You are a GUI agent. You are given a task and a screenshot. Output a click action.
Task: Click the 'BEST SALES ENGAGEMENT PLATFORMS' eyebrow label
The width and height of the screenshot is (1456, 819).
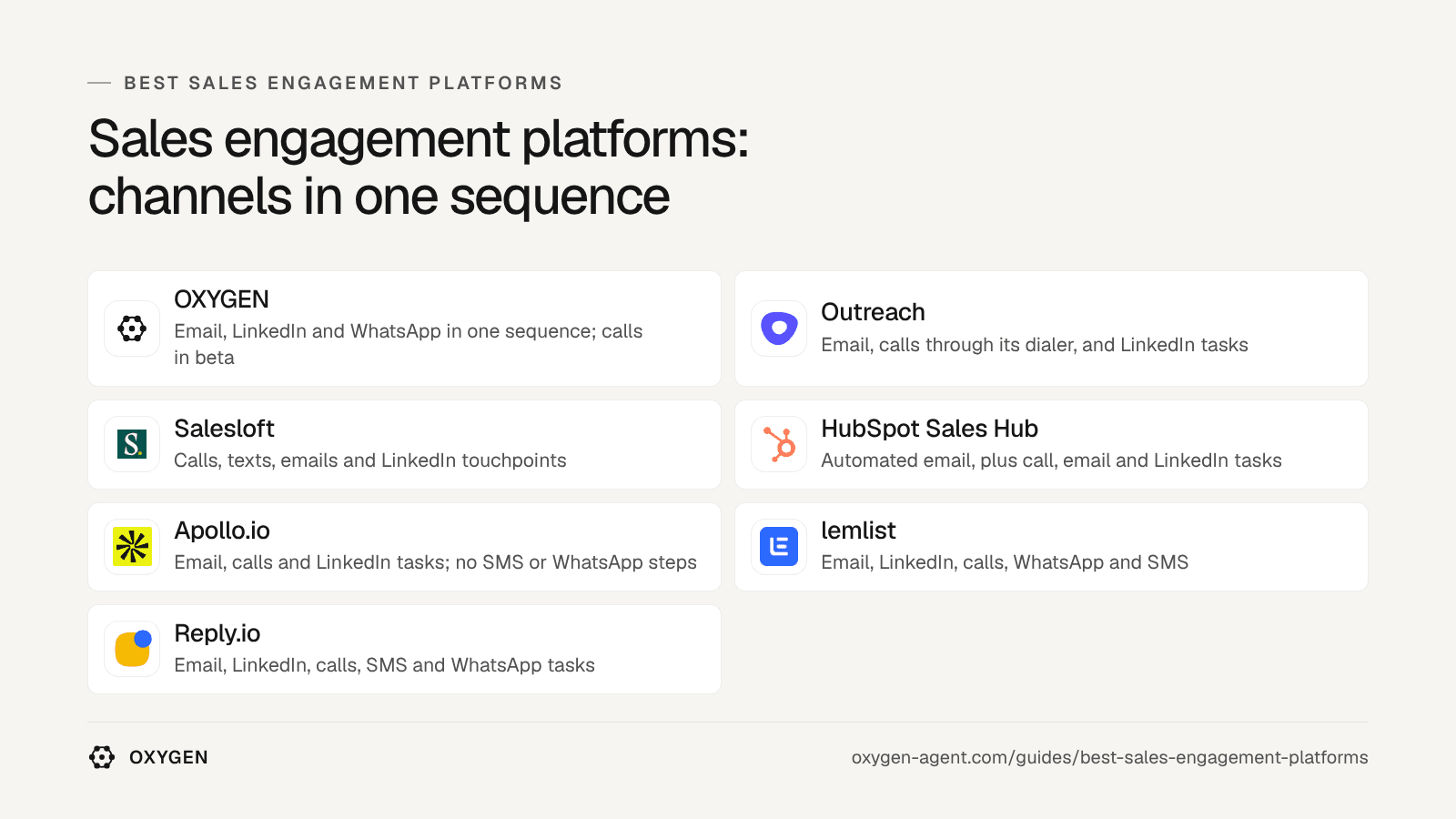click(x=343, y=83)
